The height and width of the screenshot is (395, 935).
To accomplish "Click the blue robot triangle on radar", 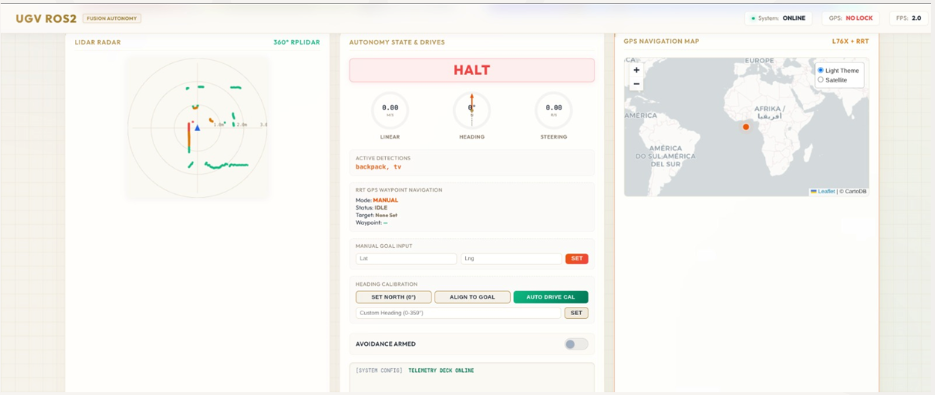I will (197, 128).
